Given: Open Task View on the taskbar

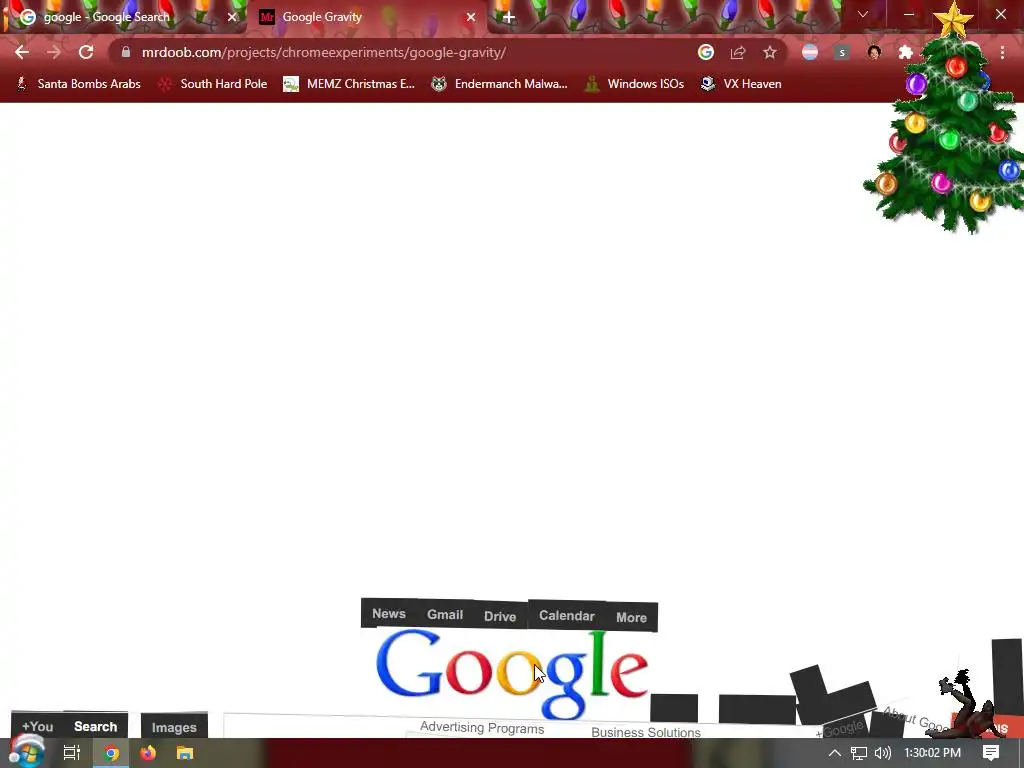Looking at the screenshot, I should pos(72,753).
